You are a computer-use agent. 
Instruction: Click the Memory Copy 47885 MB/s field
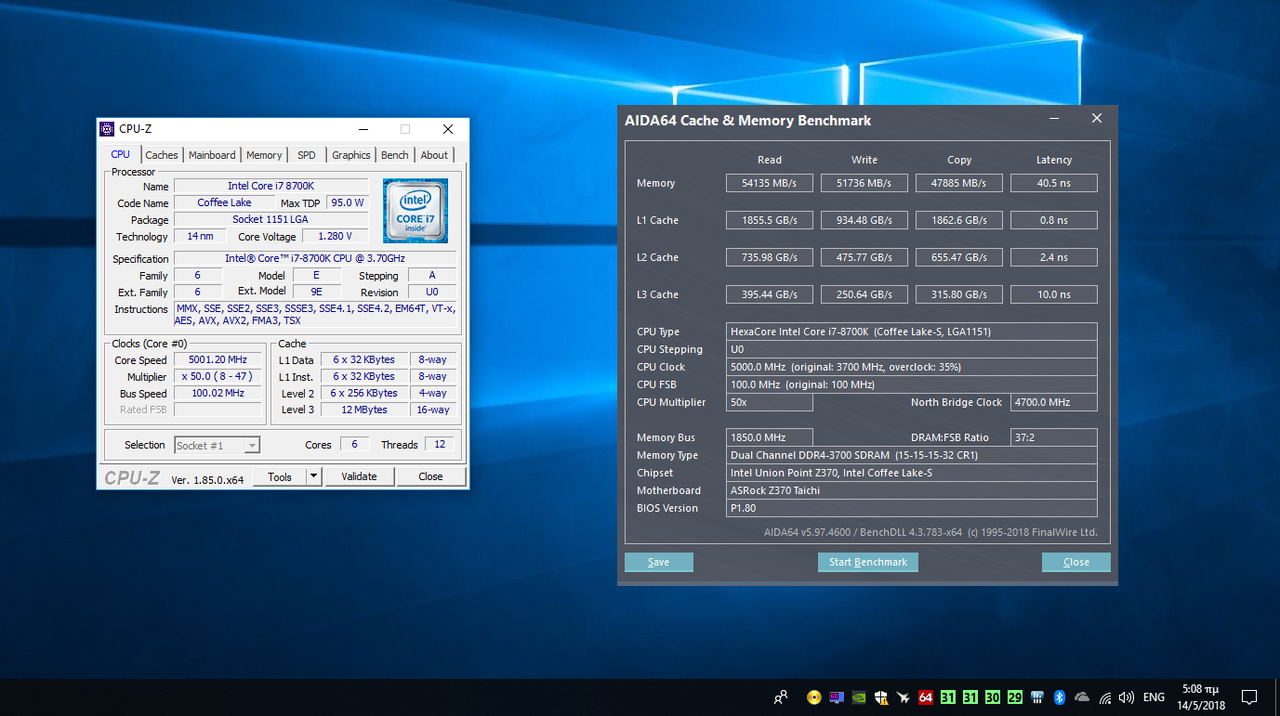tap(959, 183)
